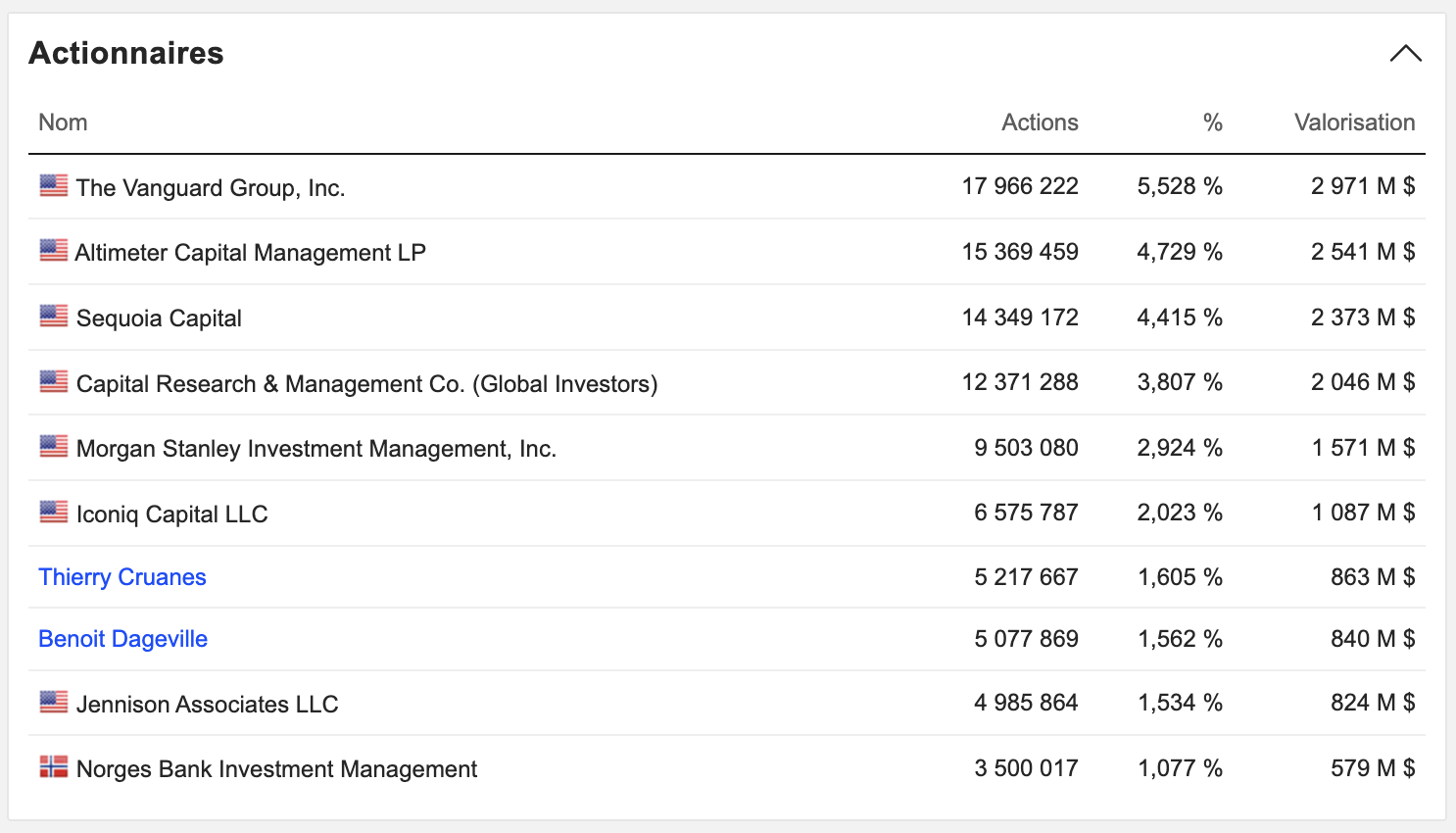The height and width of the screenshot is (833, 1456).
Task: Click share count 9 503 080
Action: coord(1026,448)
